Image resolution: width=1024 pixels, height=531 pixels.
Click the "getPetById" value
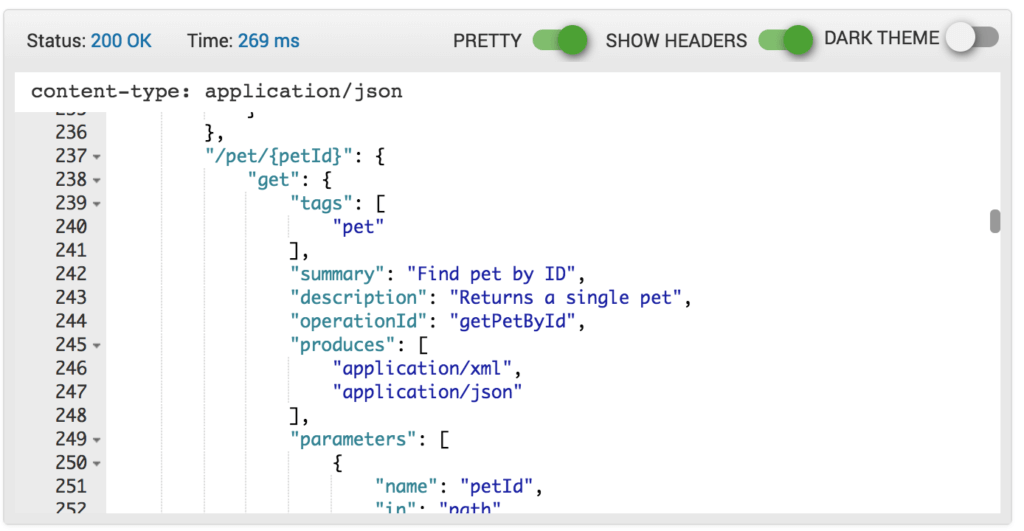(x=513, y=321)
